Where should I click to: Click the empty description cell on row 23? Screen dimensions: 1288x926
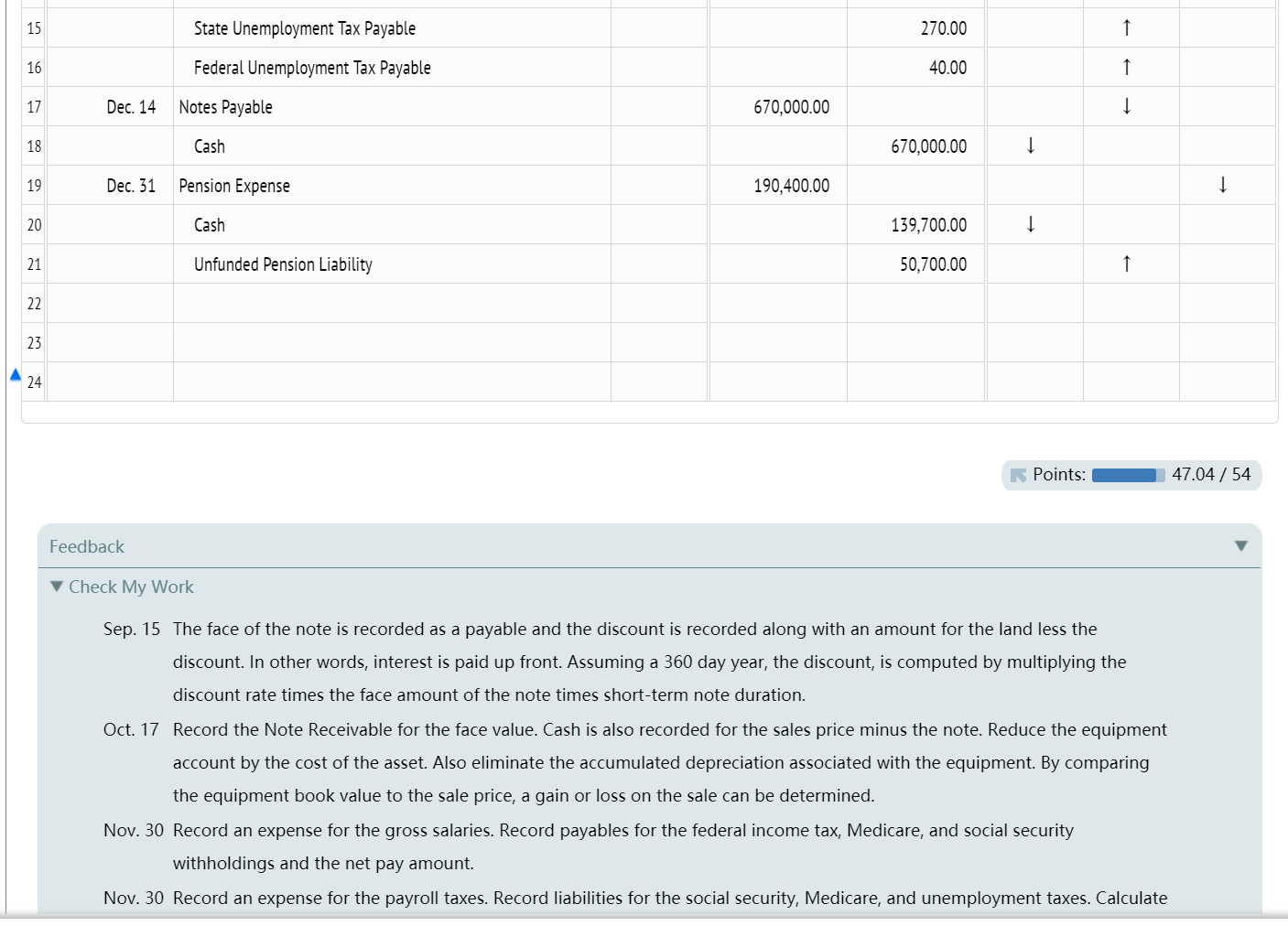[394, 342]
